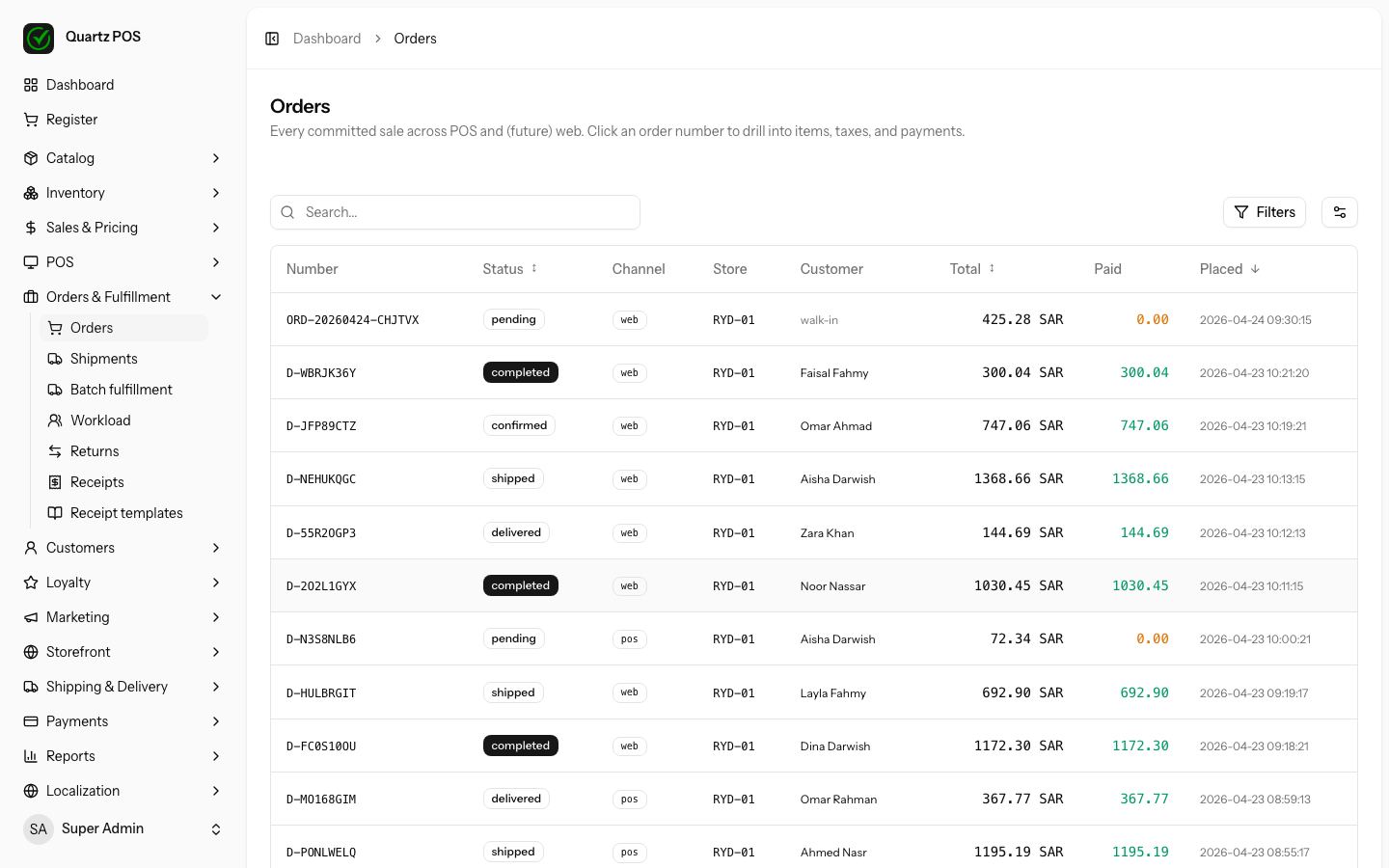This screenshot has height=868, width=1389.
Task: Click the Workload people icon
Action: click(55, 420)
